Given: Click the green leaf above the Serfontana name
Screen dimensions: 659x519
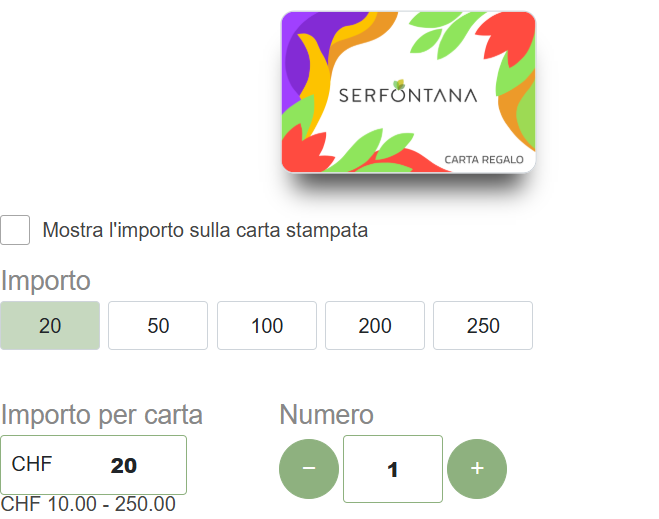Looking at the screenshot, I should (400, 84).
